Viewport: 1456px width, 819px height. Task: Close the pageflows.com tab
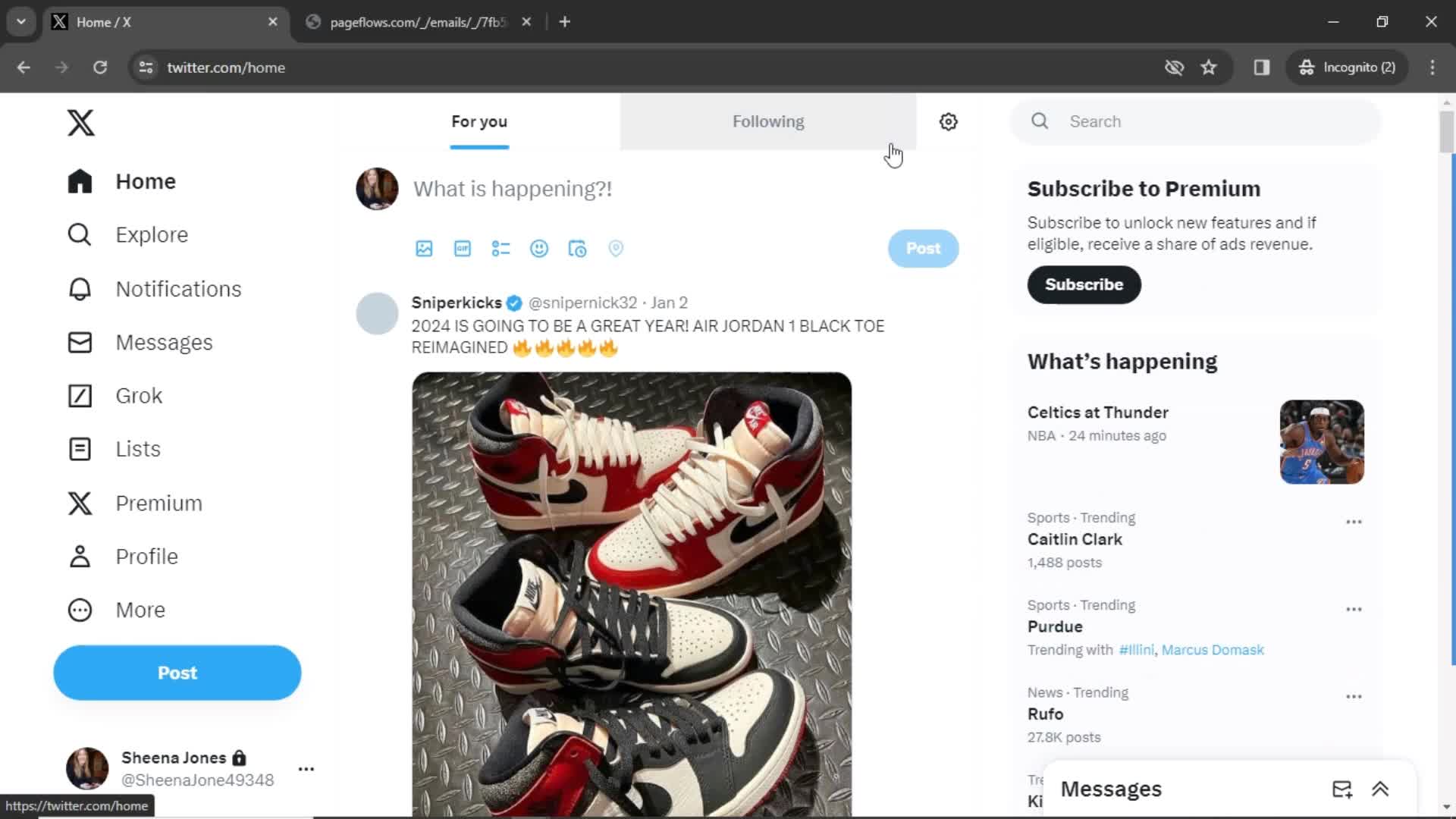pyautogui.click(x=526, y=22)
